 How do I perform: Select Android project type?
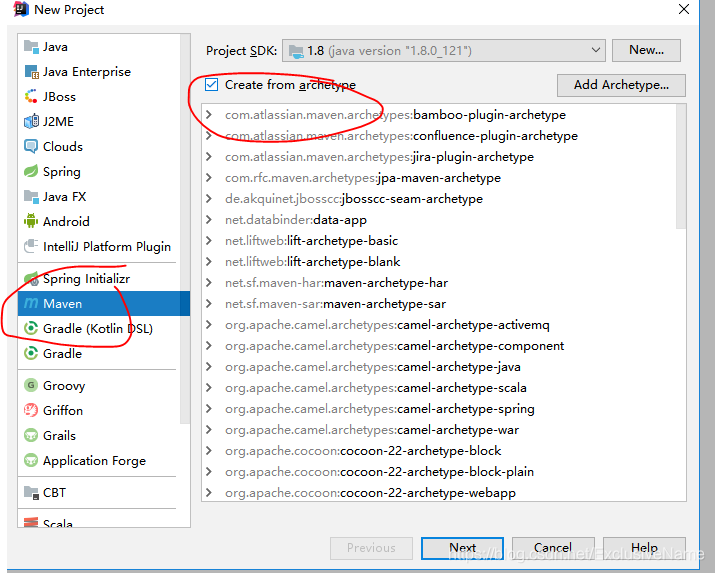coord(99,221)
